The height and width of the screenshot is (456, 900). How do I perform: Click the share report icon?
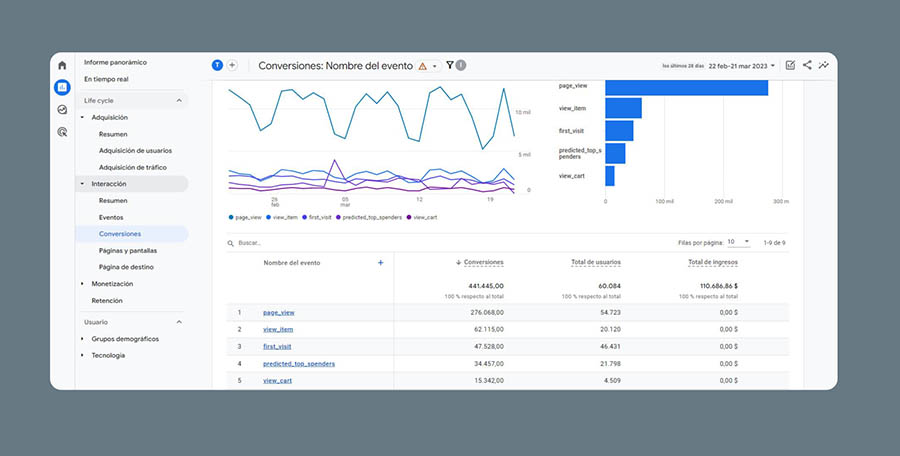807,65
